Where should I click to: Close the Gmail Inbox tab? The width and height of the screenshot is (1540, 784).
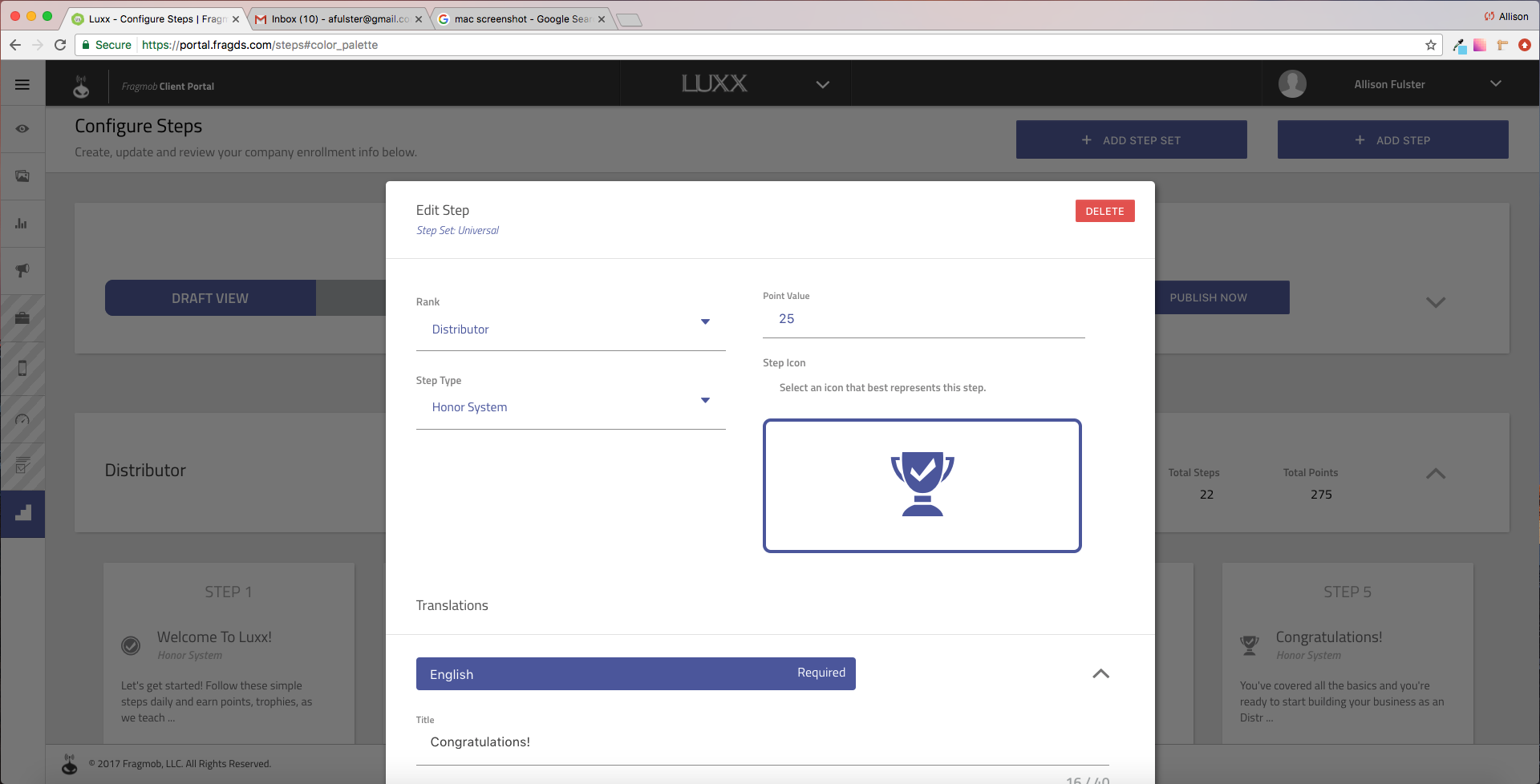[419, 19]
